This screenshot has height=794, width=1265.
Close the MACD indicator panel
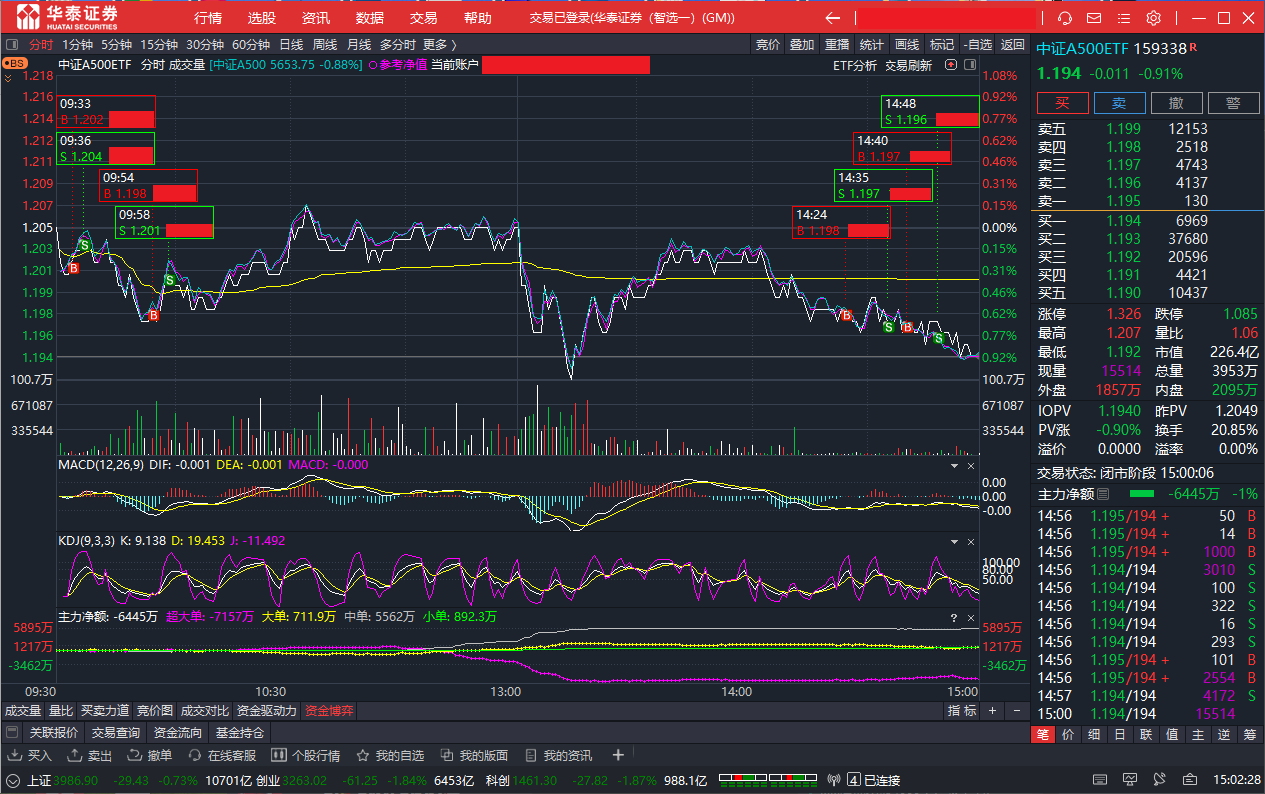tap(970, 466)
